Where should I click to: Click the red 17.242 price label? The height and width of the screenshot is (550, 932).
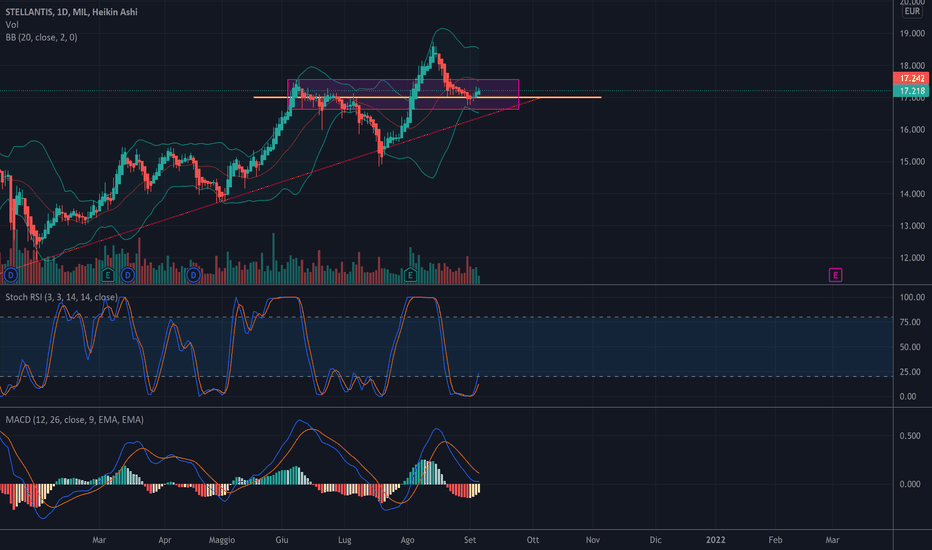911,78
